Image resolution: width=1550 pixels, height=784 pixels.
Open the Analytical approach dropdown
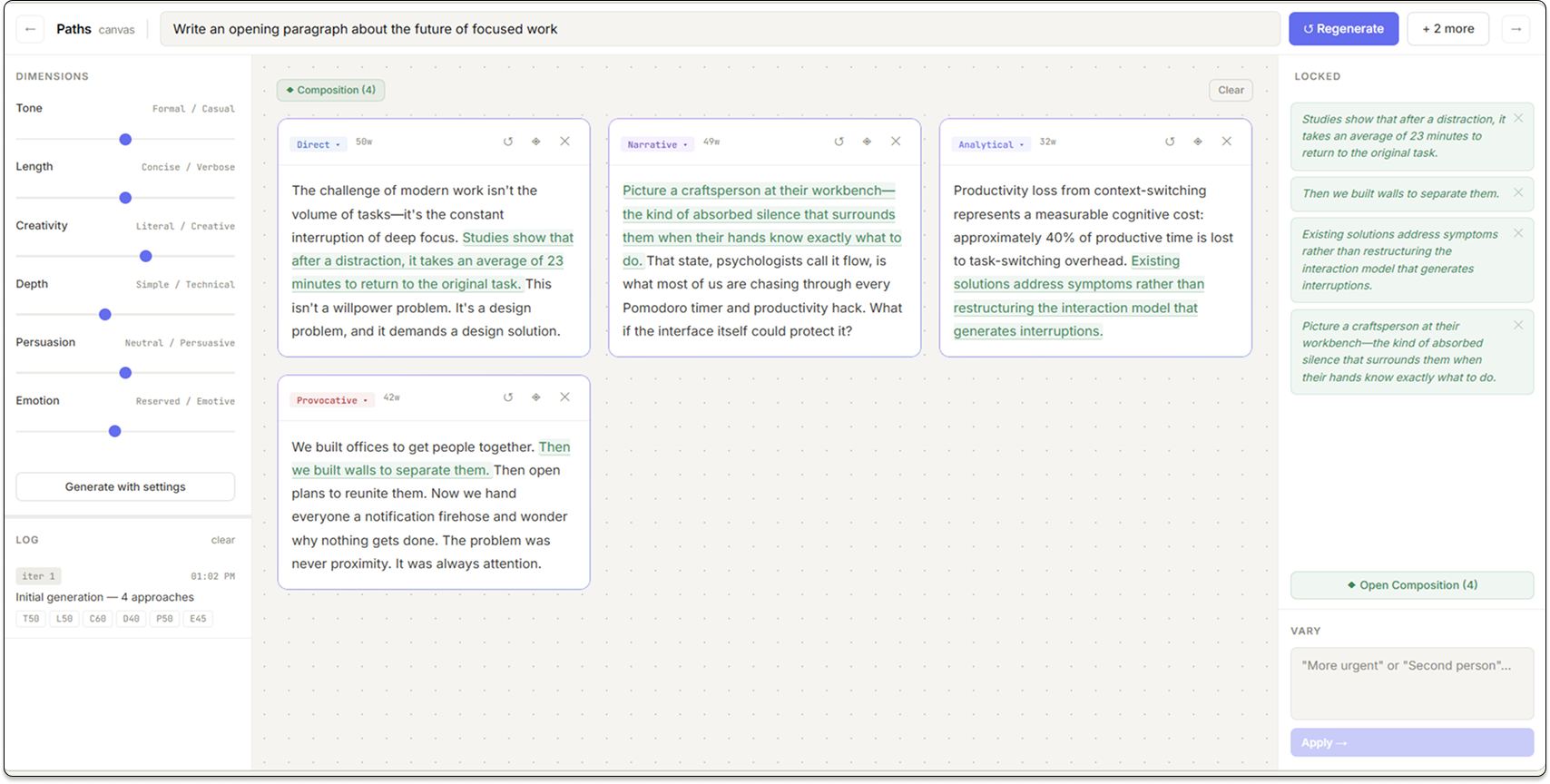tap(990, 144)
